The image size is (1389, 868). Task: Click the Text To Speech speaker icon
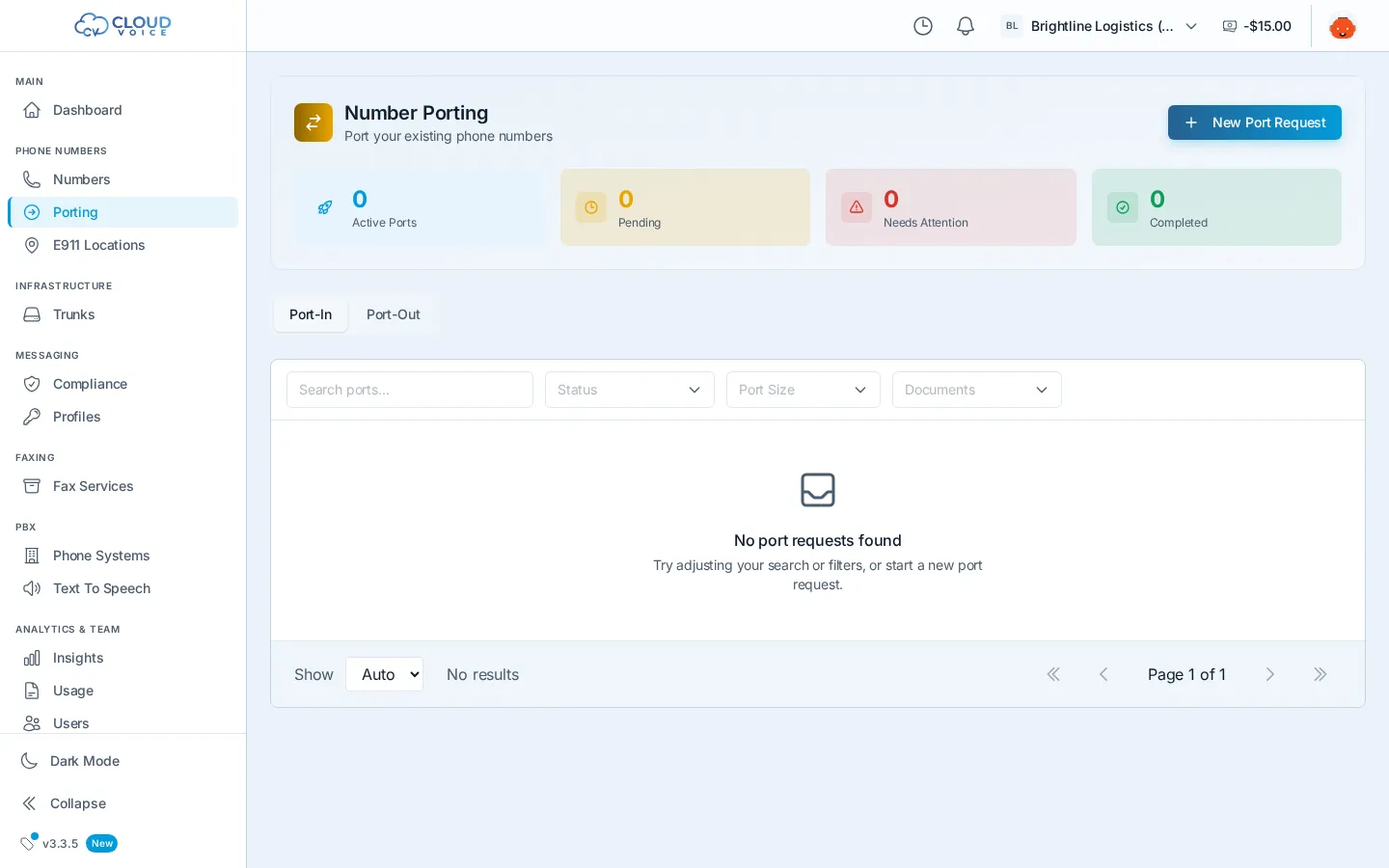coord(32,588)
